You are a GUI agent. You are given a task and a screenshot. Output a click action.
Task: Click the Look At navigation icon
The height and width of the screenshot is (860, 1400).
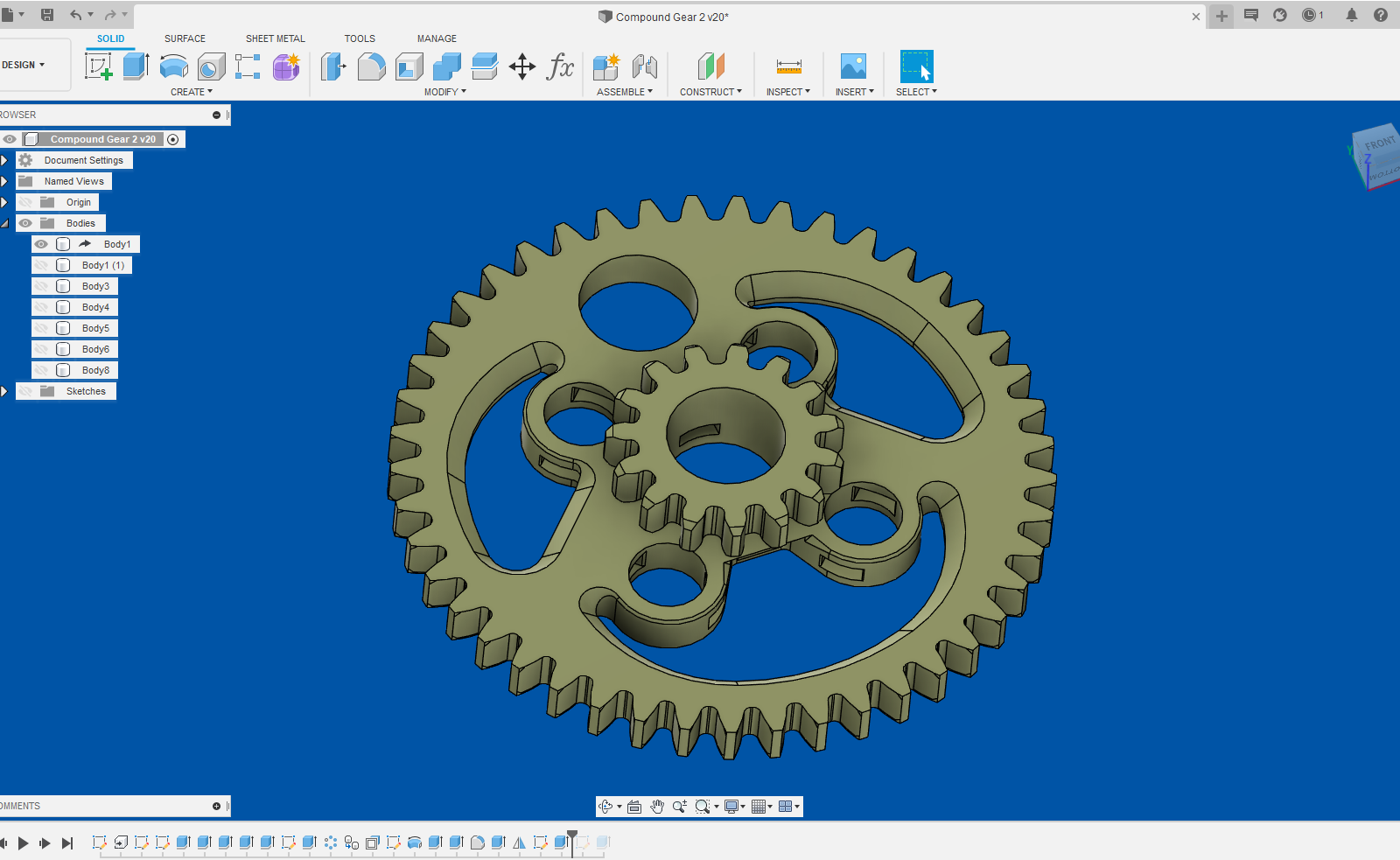tap(634, 807)
